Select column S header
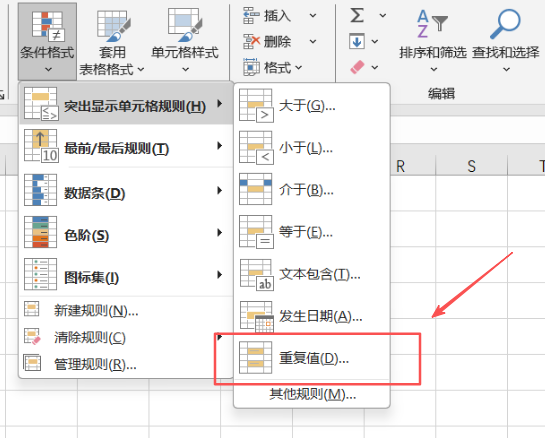Viewport: 545px width, 438px height. (x=471, y=166)
